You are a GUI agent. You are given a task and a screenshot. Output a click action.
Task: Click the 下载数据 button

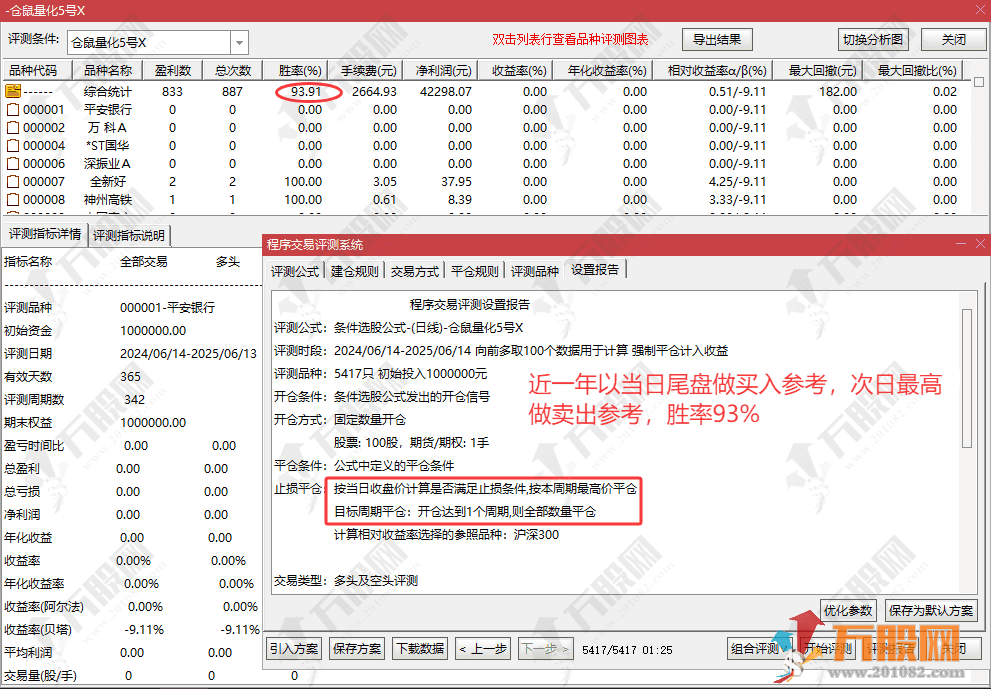click(x=420, y=649)
